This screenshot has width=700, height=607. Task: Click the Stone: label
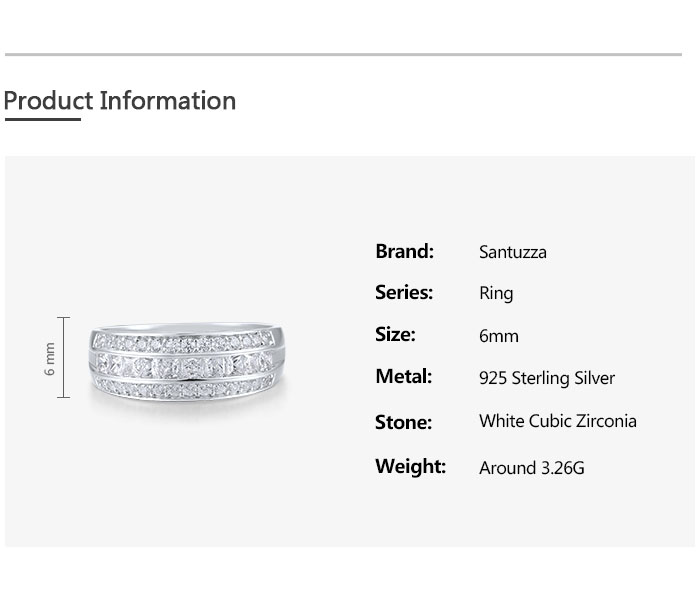tap(403, 422)
